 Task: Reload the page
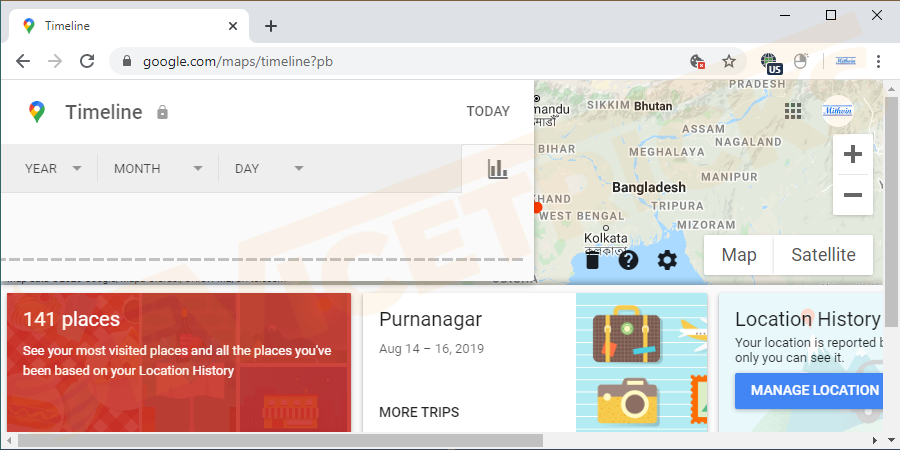[87, 61]
